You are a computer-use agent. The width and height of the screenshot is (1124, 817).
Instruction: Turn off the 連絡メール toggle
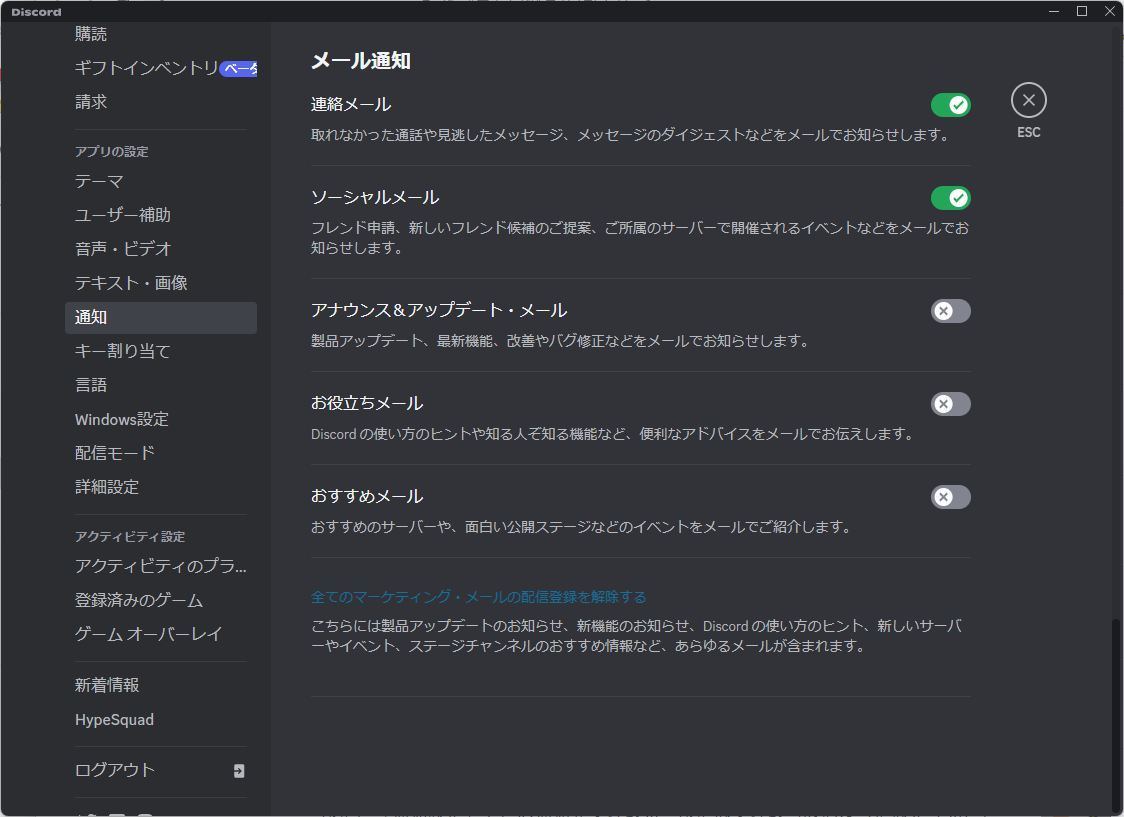pyautogui.click(x=951, y=105)
